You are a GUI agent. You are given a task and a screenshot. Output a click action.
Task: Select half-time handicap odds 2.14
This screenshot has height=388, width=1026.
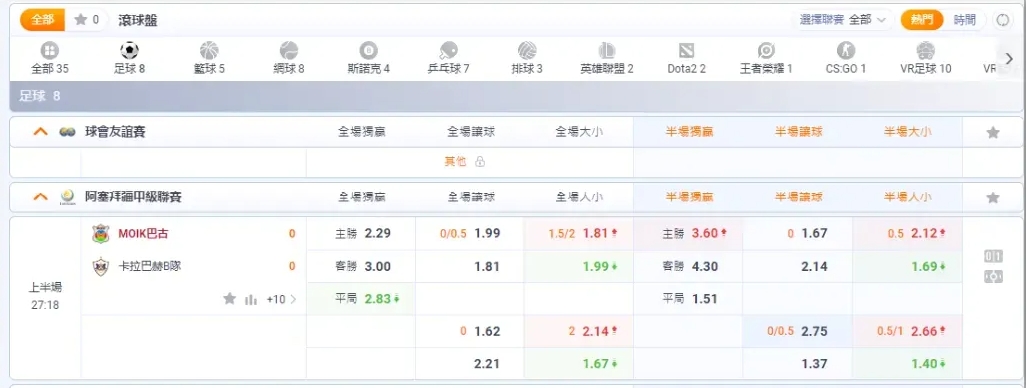pyautogui.click(x=798, y=266)
